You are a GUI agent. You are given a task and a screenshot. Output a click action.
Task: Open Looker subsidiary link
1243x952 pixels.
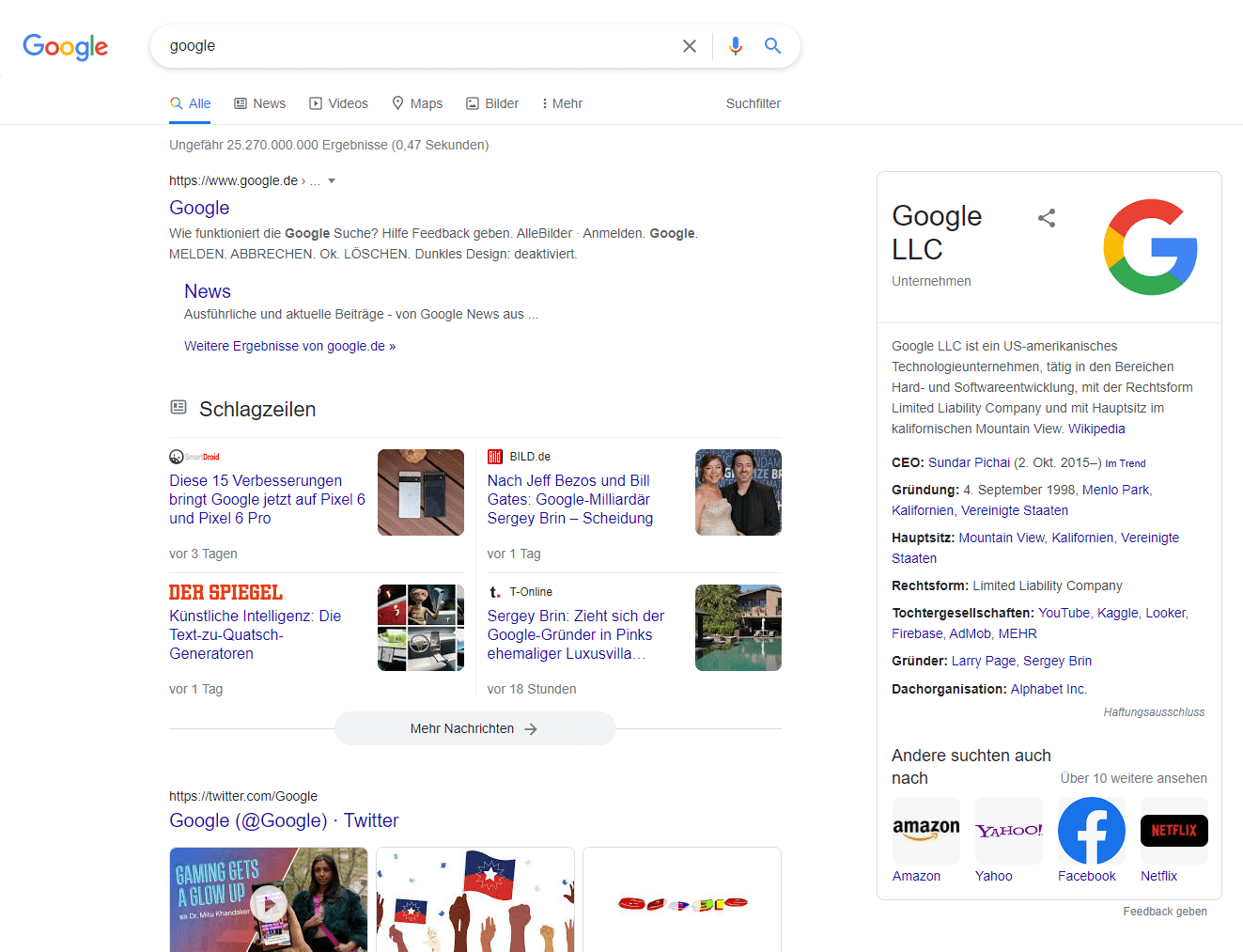[x=1165, y=613]
